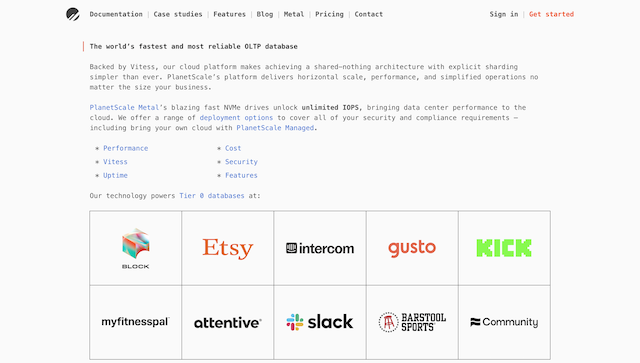Open the Documentation menu item
This screenshot has height=363, width=640.
116,14
